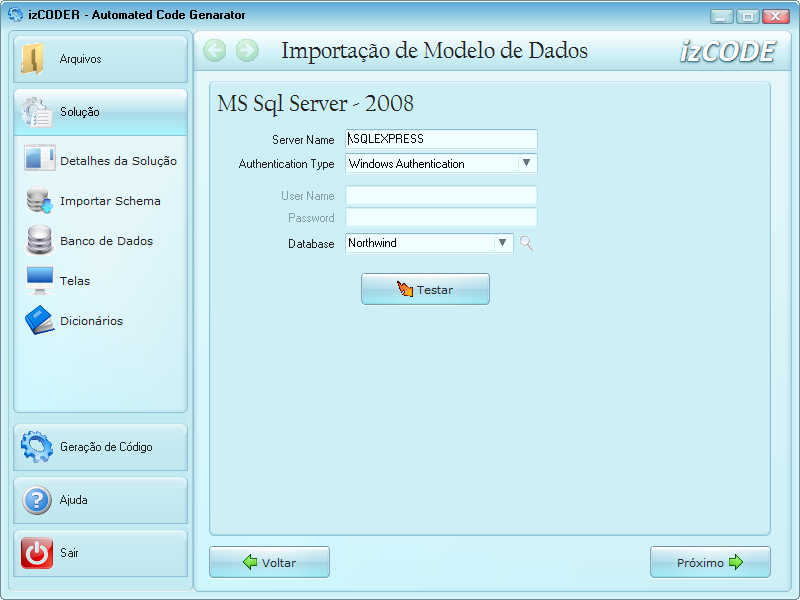The height and width of the screenshot is (600, 800).
Task: Click the Sair label
Action: point(69,553)
